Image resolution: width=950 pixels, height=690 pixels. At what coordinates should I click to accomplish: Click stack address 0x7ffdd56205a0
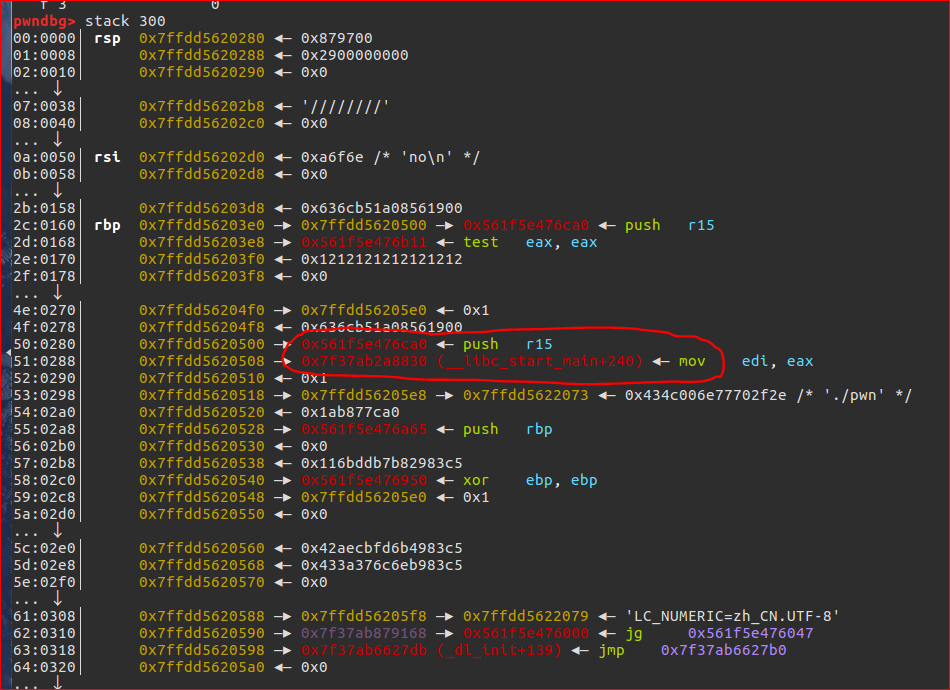tap(202, 667)
